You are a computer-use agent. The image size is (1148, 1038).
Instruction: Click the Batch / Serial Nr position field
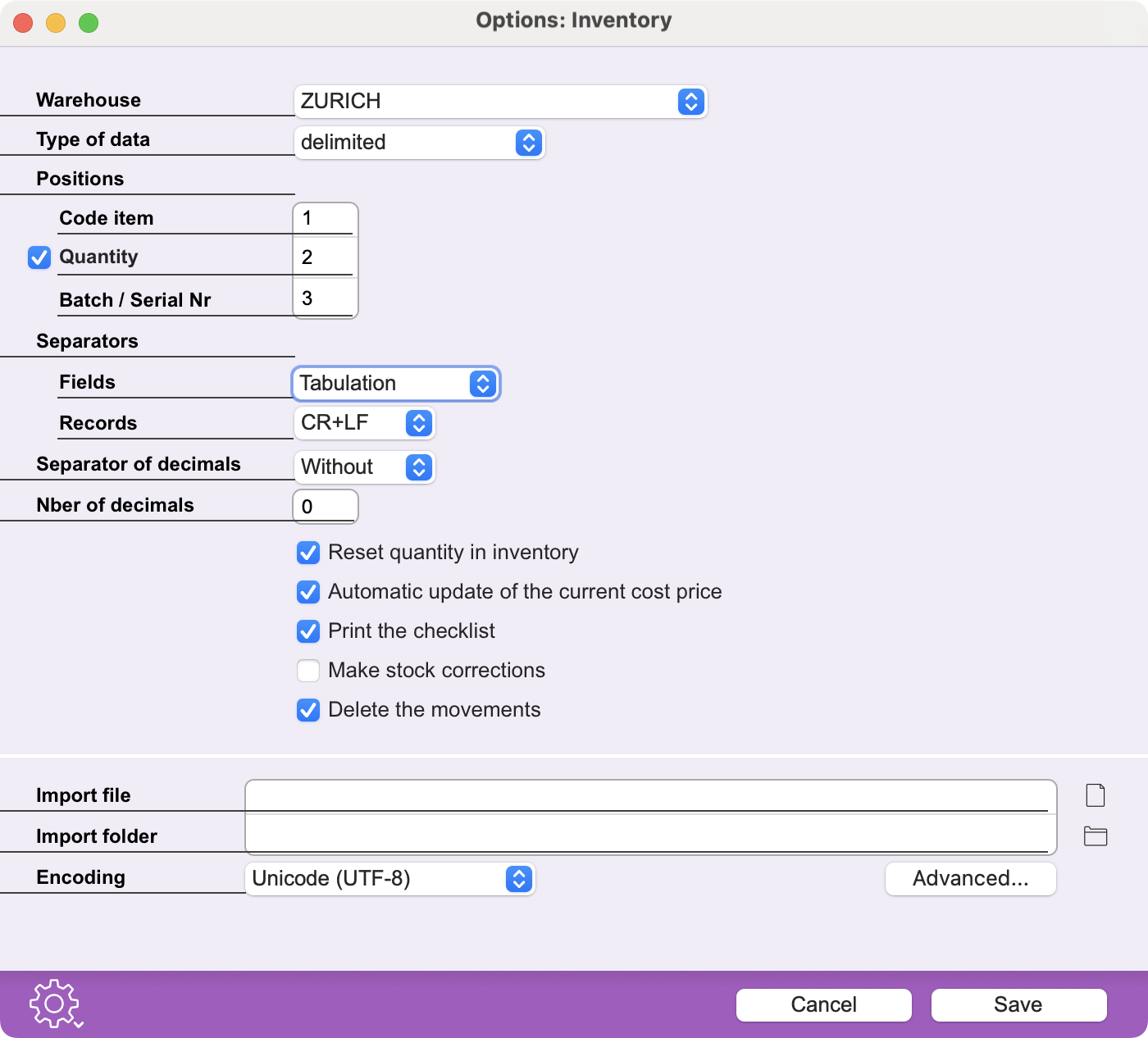[325, 298]
